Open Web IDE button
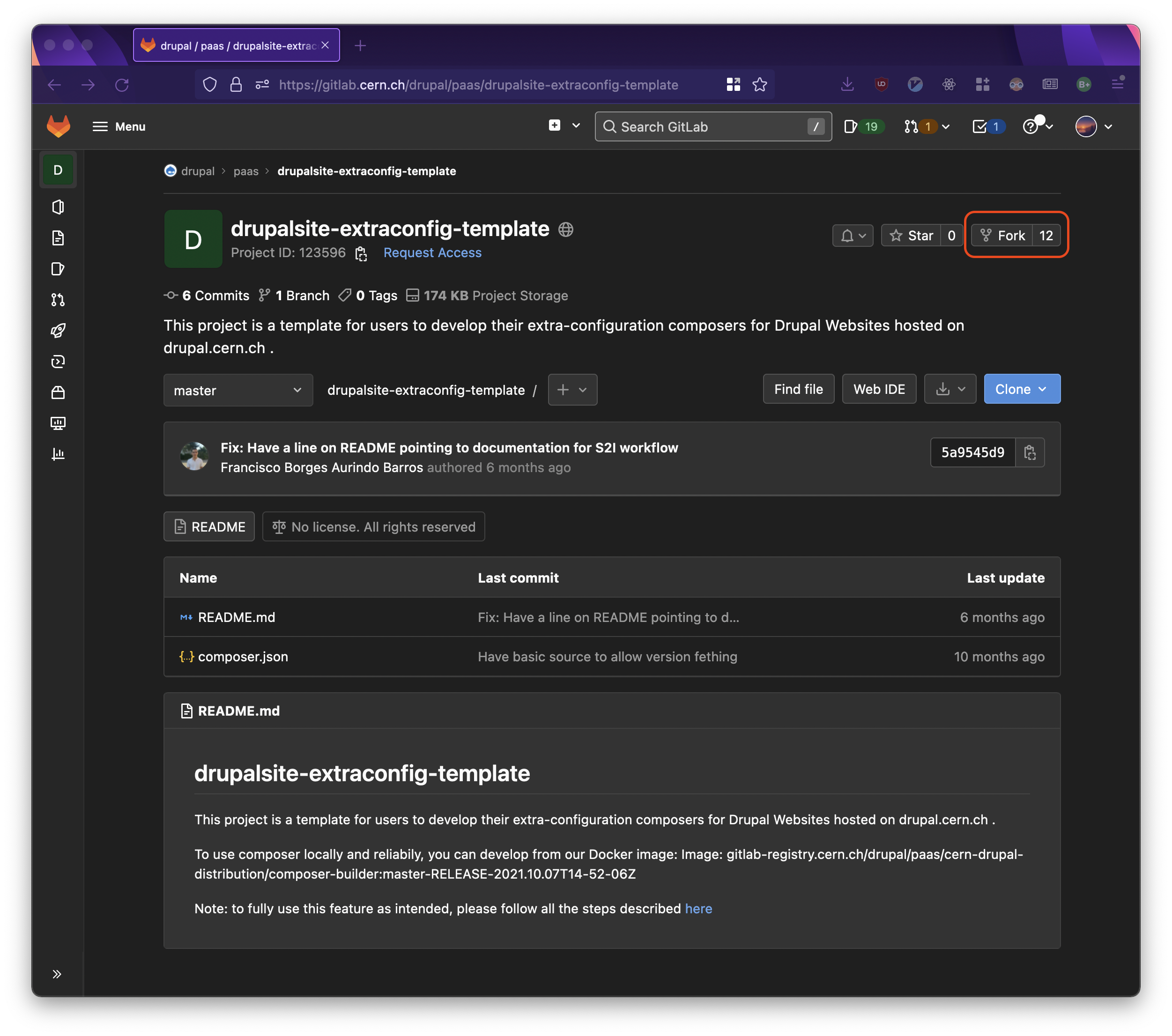Viewport: 1172px width, 1036px height. [879, 389]
